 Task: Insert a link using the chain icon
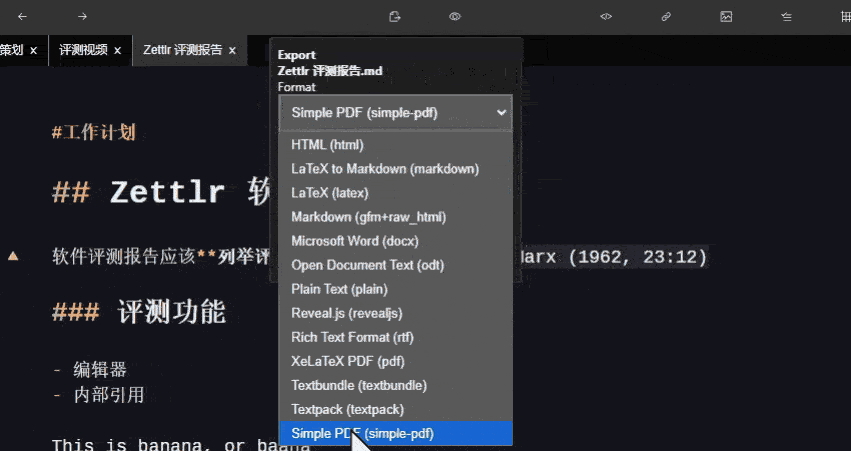(666, 17)
